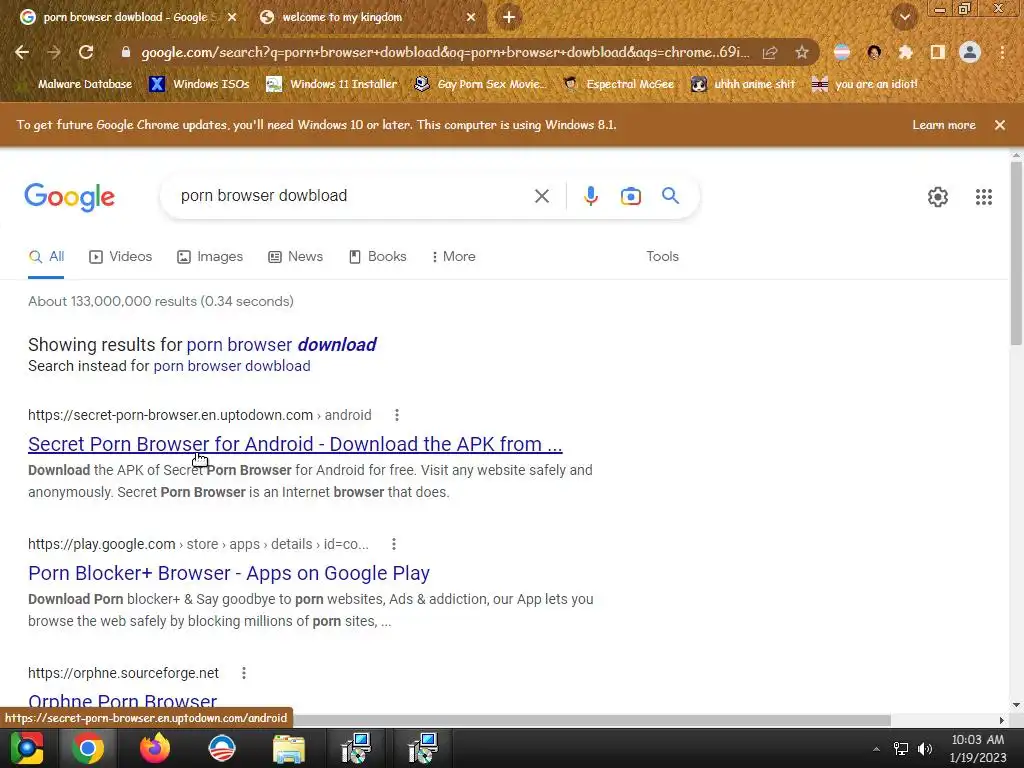
Task: Click the vertical page scrollbar thumb
Action: (x=1016, y=253)
